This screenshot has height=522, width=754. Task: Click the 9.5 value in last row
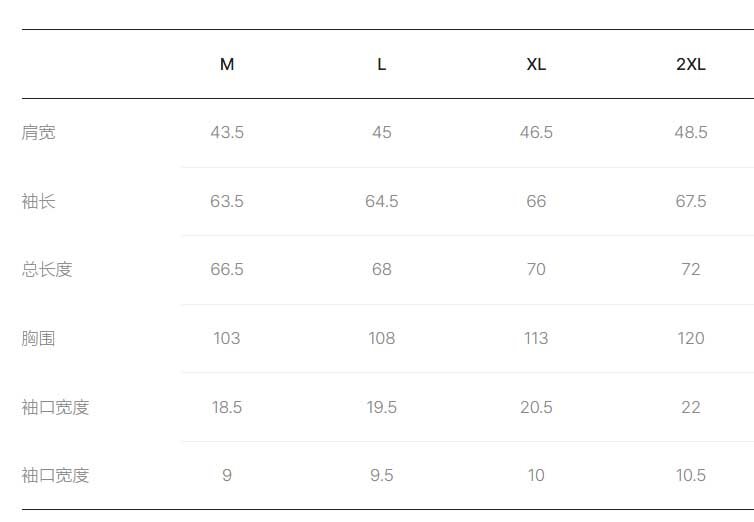pyautogui.click(x=381, y=475)
